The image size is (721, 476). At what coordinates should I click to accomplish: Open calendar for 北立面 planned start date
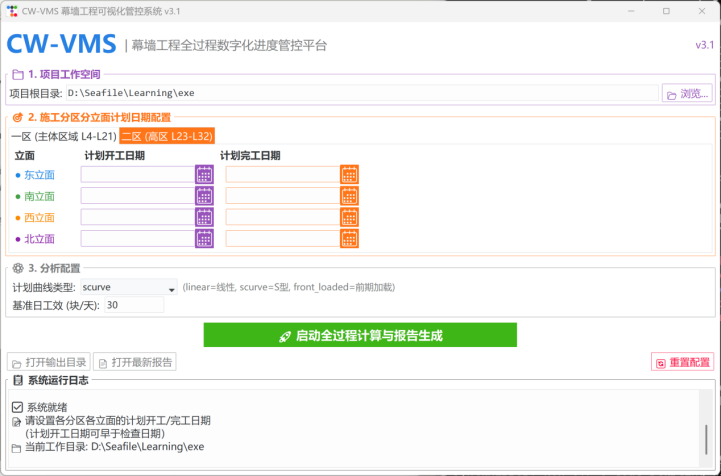204,239
